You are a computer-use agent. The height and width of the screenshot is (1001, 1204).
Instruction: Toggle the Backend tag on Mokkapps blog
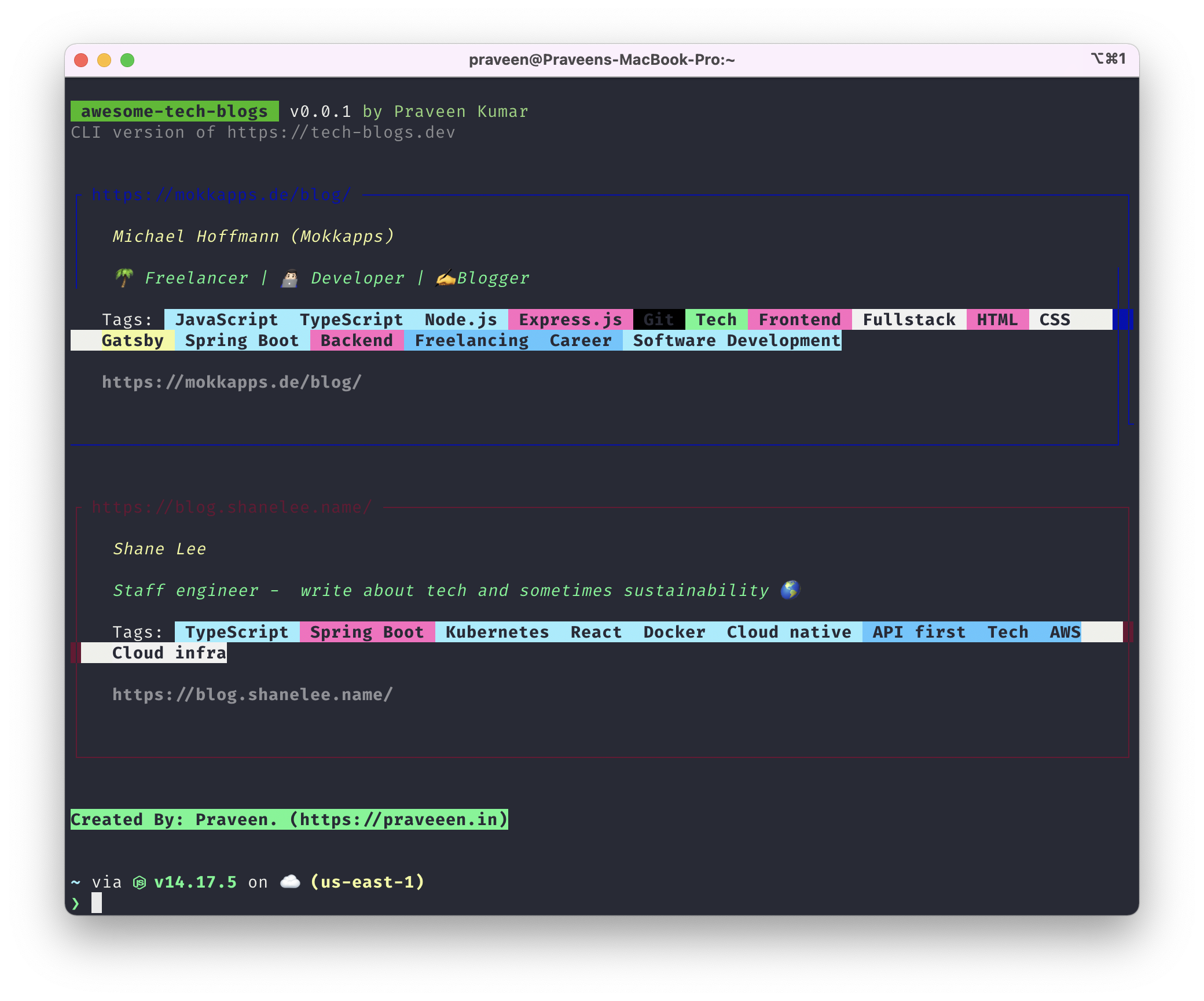click(x=357, y=340)
